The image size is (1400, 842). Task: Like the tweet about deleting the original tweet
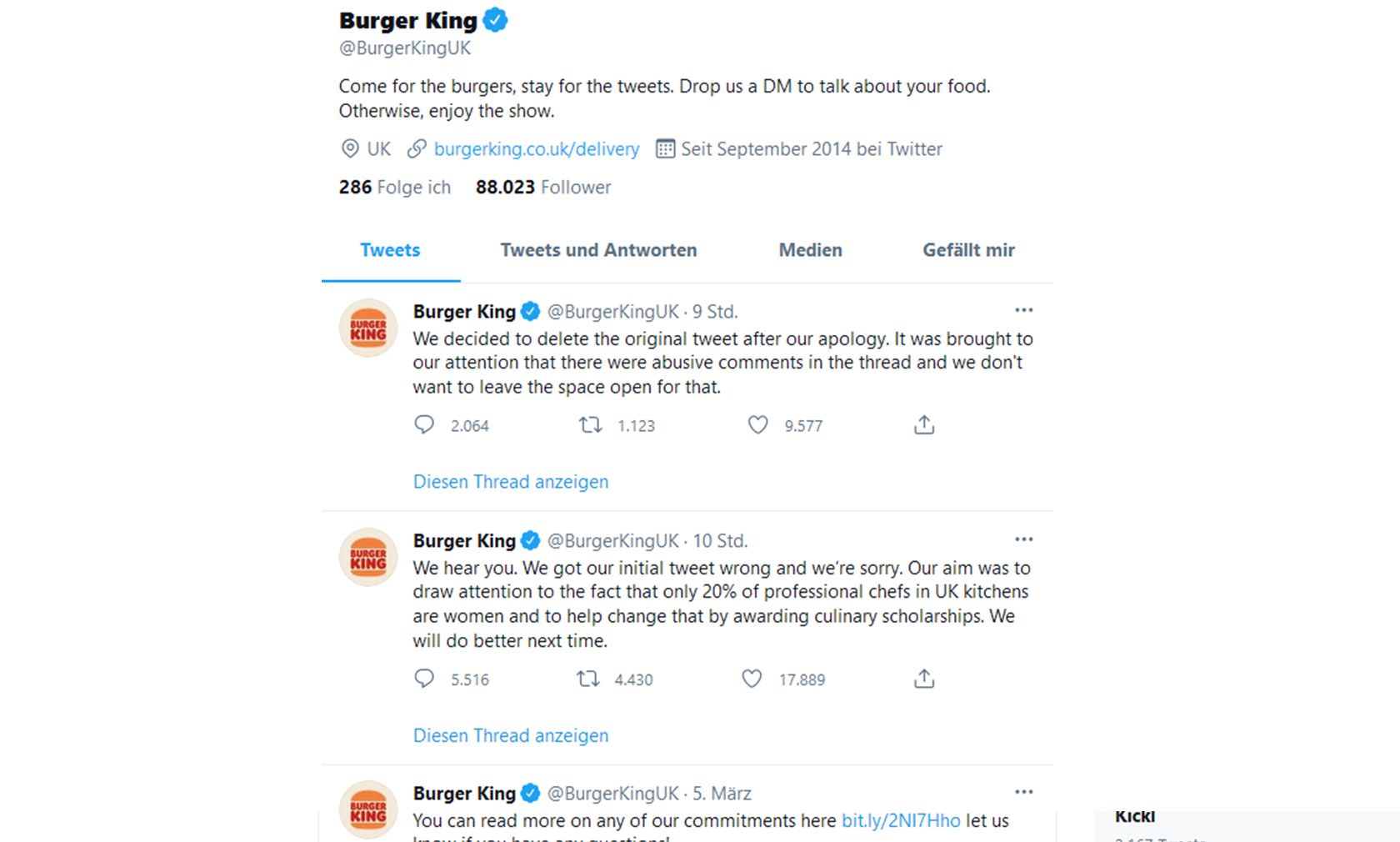(x=757, y=425)
